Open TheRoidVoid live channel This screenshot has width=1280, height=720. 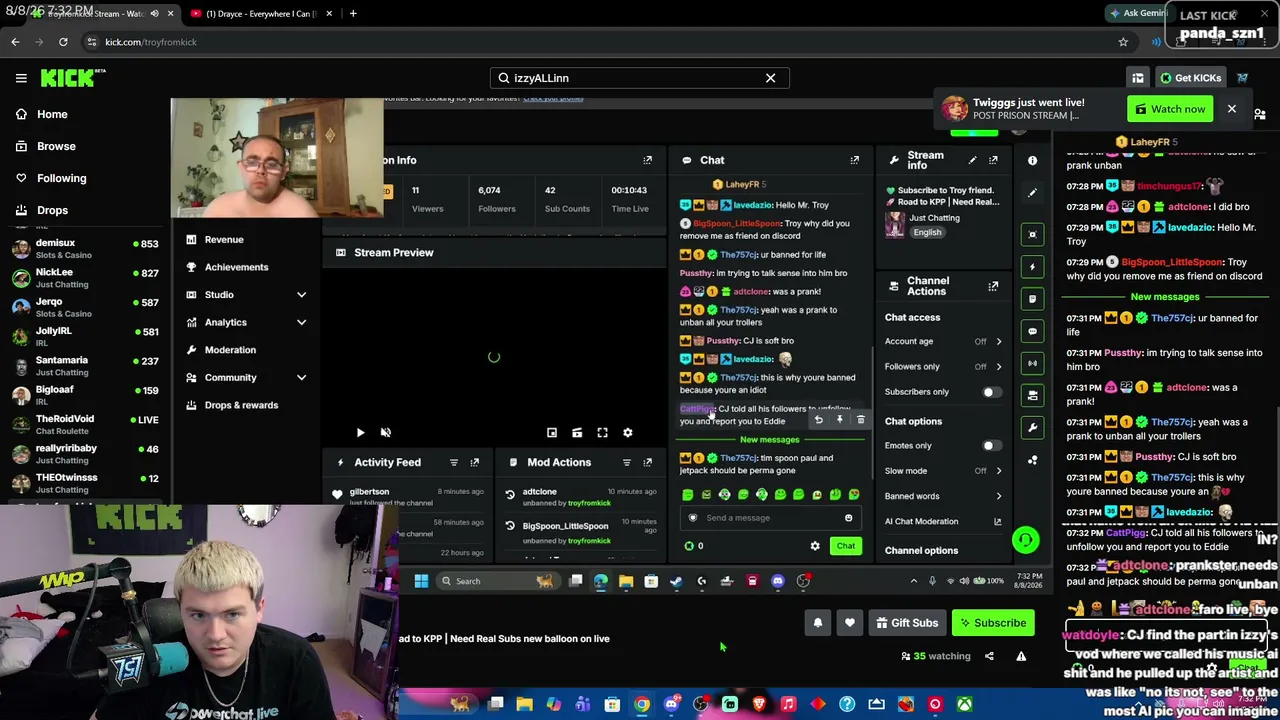pyautogui.click(x=85, y=424)
